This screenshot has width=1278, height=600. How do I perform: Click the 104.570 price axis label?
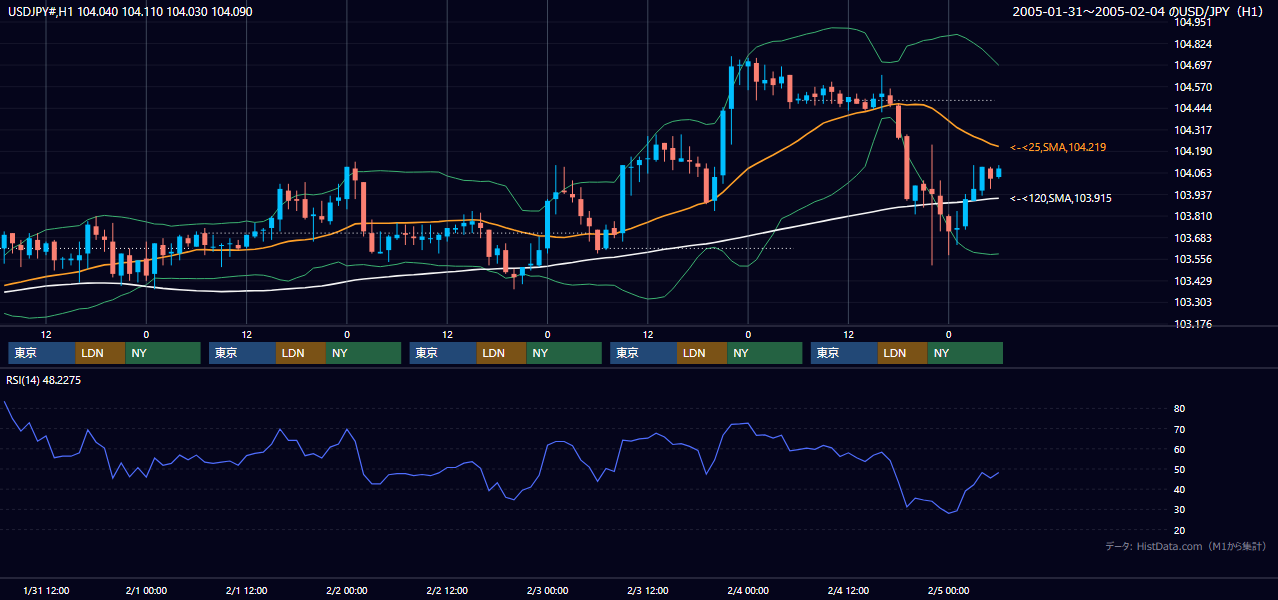pos(1194,87)
